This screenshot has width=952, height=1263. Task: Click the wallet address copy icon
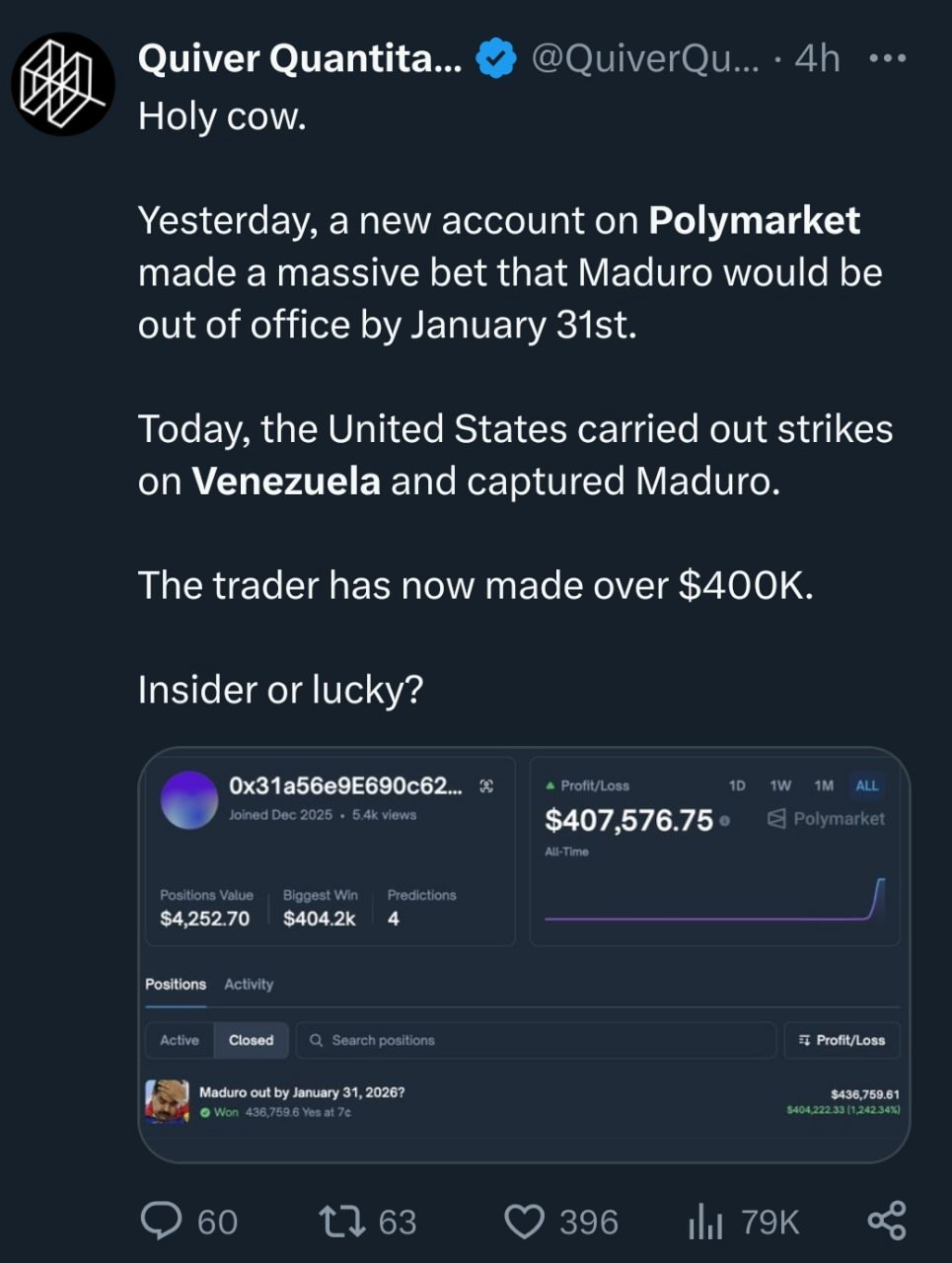tap(485, 786)
